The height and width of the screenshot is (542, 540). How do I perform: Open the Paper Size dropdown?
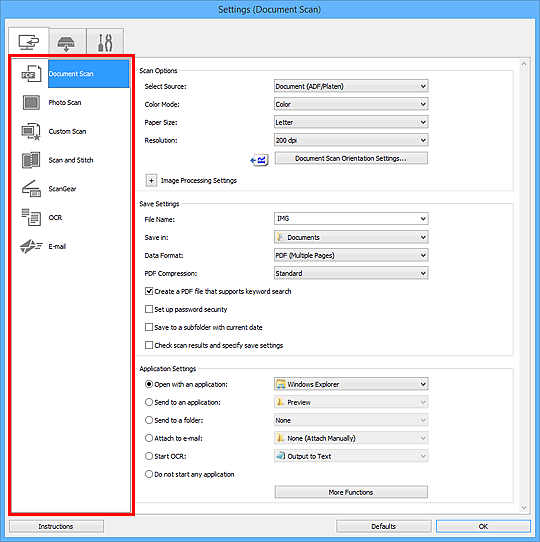click(351, 122)
